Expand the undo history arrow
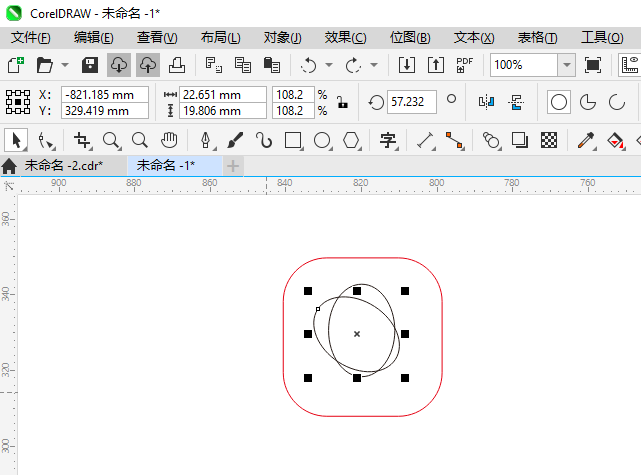Screen dimensions: 641x475 pyautogui.click(x=331, y=65)
